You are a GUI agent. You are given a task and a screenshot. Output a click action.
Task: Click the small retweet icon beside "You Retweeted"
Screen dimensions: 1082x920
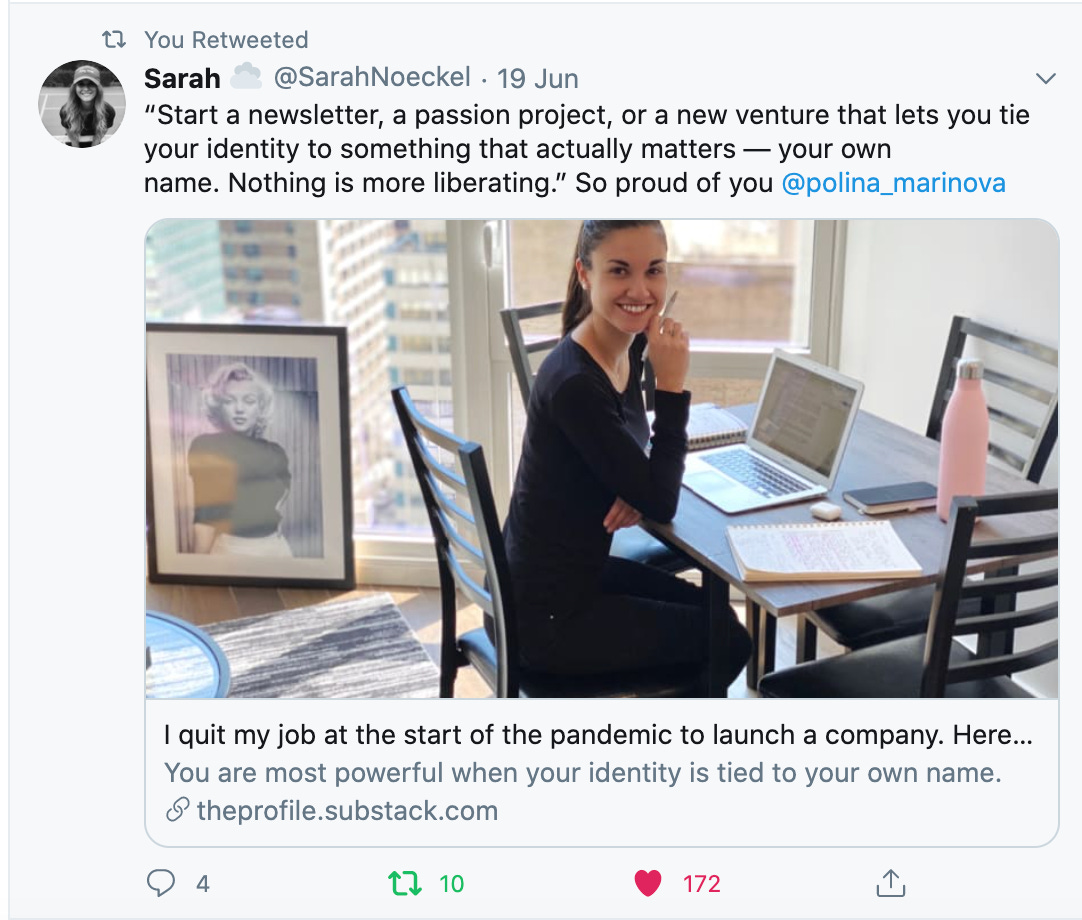(115, 40)
